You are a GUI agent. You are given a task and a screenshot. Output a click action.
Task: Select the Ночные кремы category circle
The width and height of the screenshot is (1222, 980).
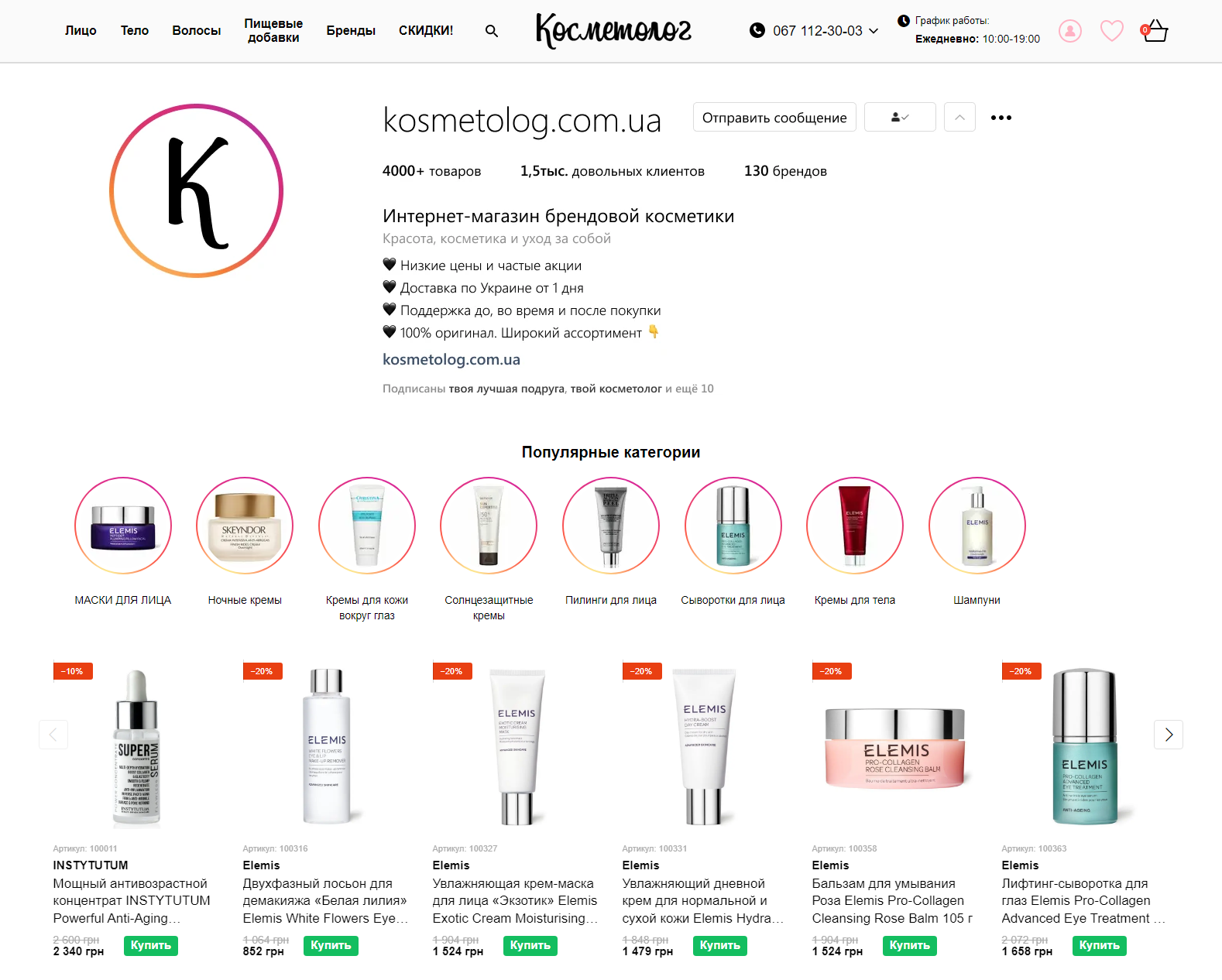coord(245,526)
